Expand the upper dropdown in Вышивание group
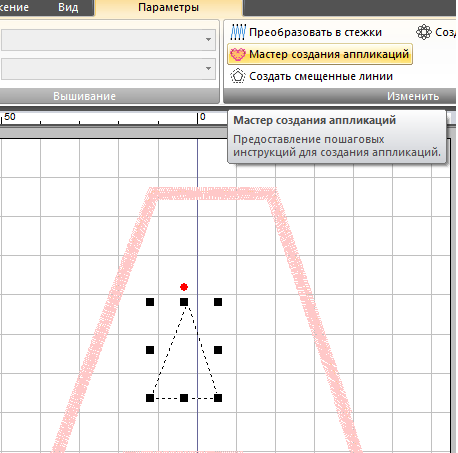 point(208,39)
